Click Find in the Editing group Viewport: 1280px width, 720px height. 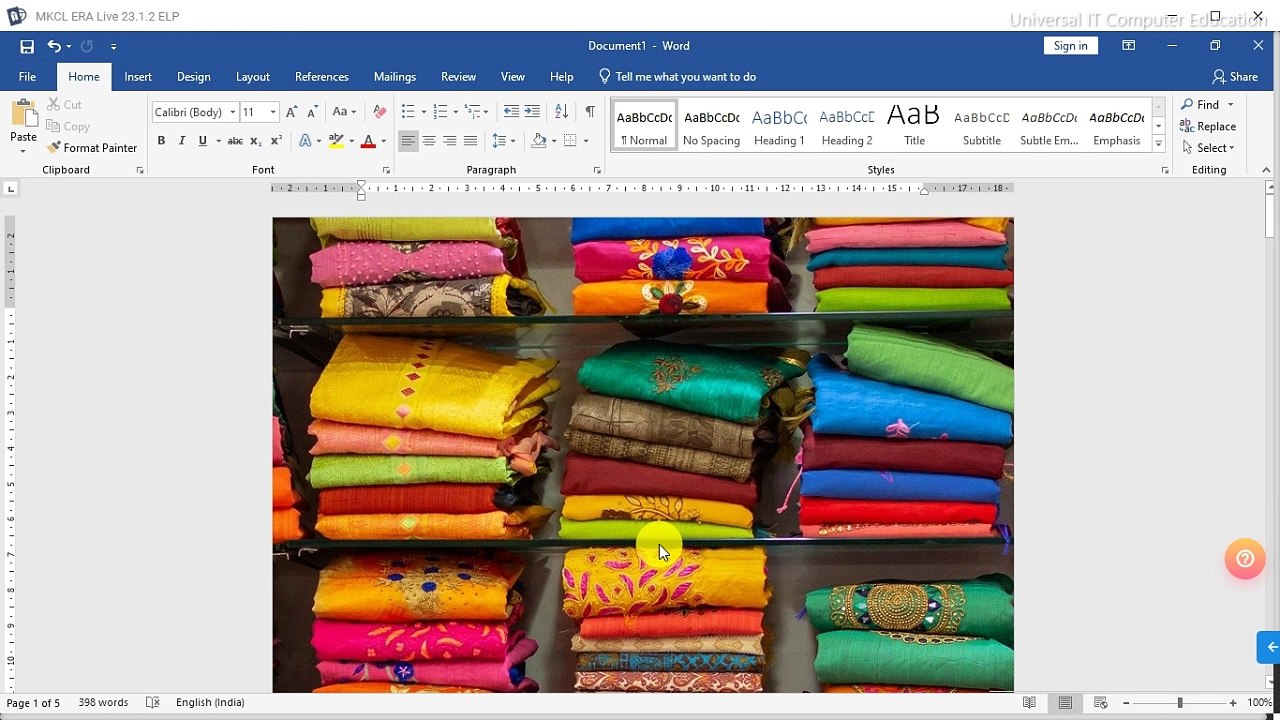click(1200, 104)
